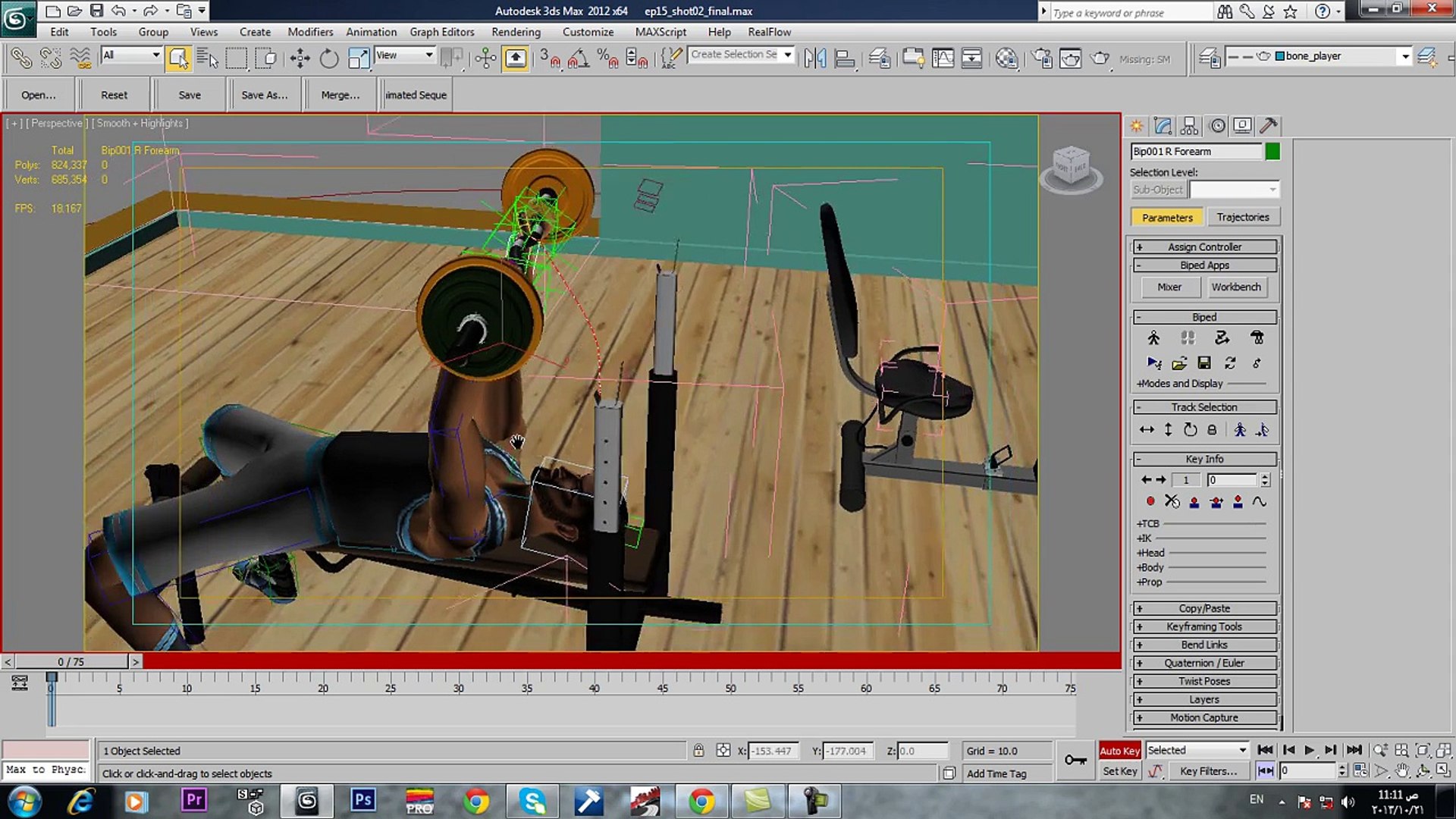Click the green object color swatch

click(1272, 152)
